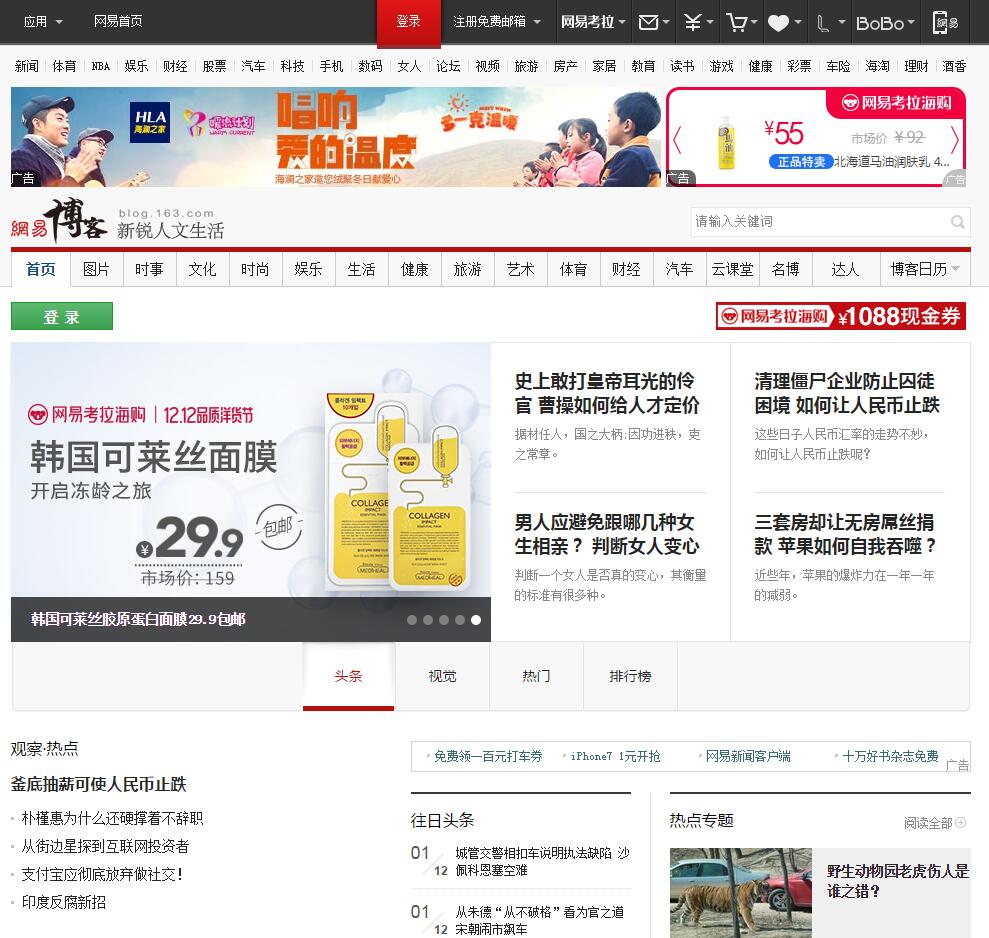
Task: Click 免费领一百元打车券 promo link
Action: coord(488,756)
